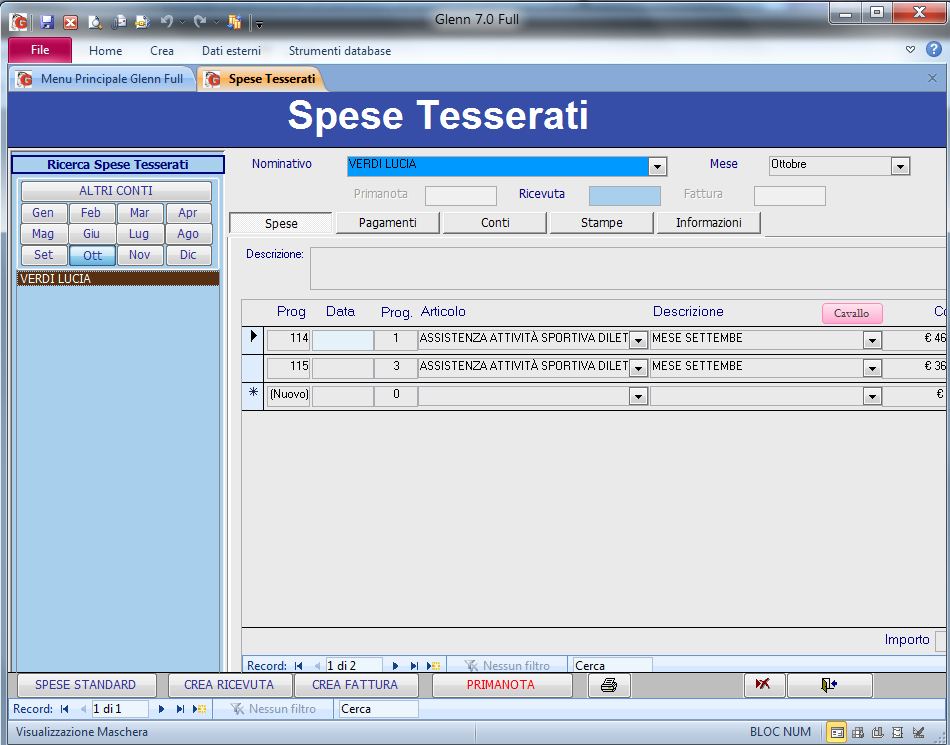Select the Gen month button
The image size is (950, 745).
[43, 213]
